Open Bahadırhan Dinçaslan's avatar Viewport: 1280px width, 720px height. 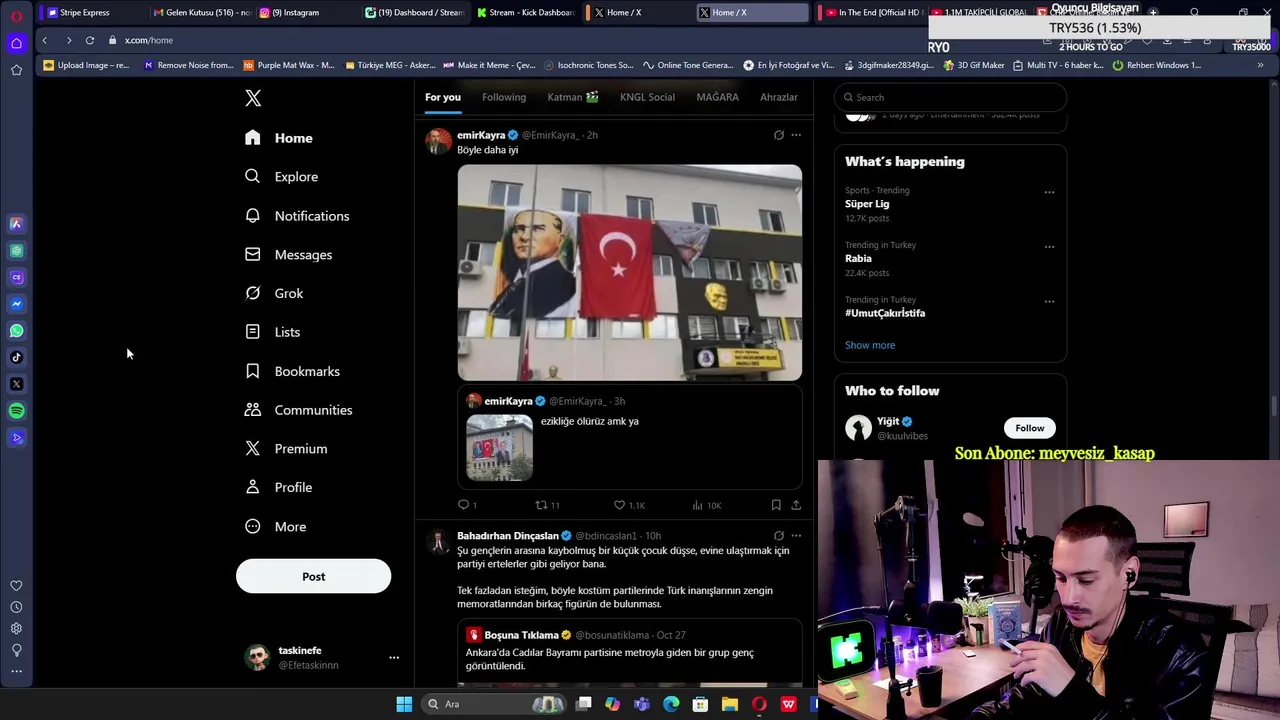(438, 542)
